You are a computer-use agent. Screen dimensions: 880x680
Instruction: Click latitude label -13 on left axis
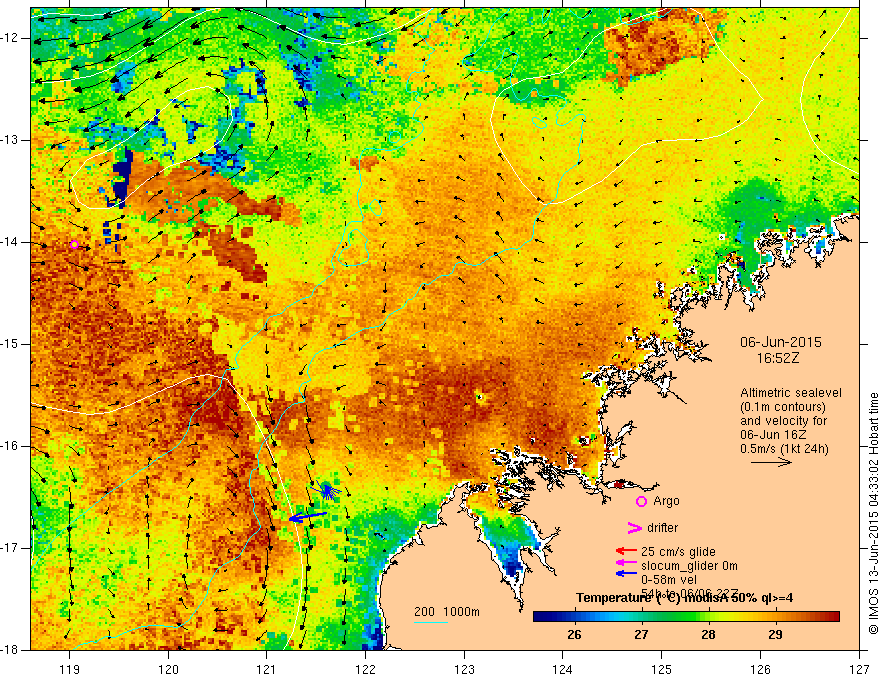coord(11,140)
